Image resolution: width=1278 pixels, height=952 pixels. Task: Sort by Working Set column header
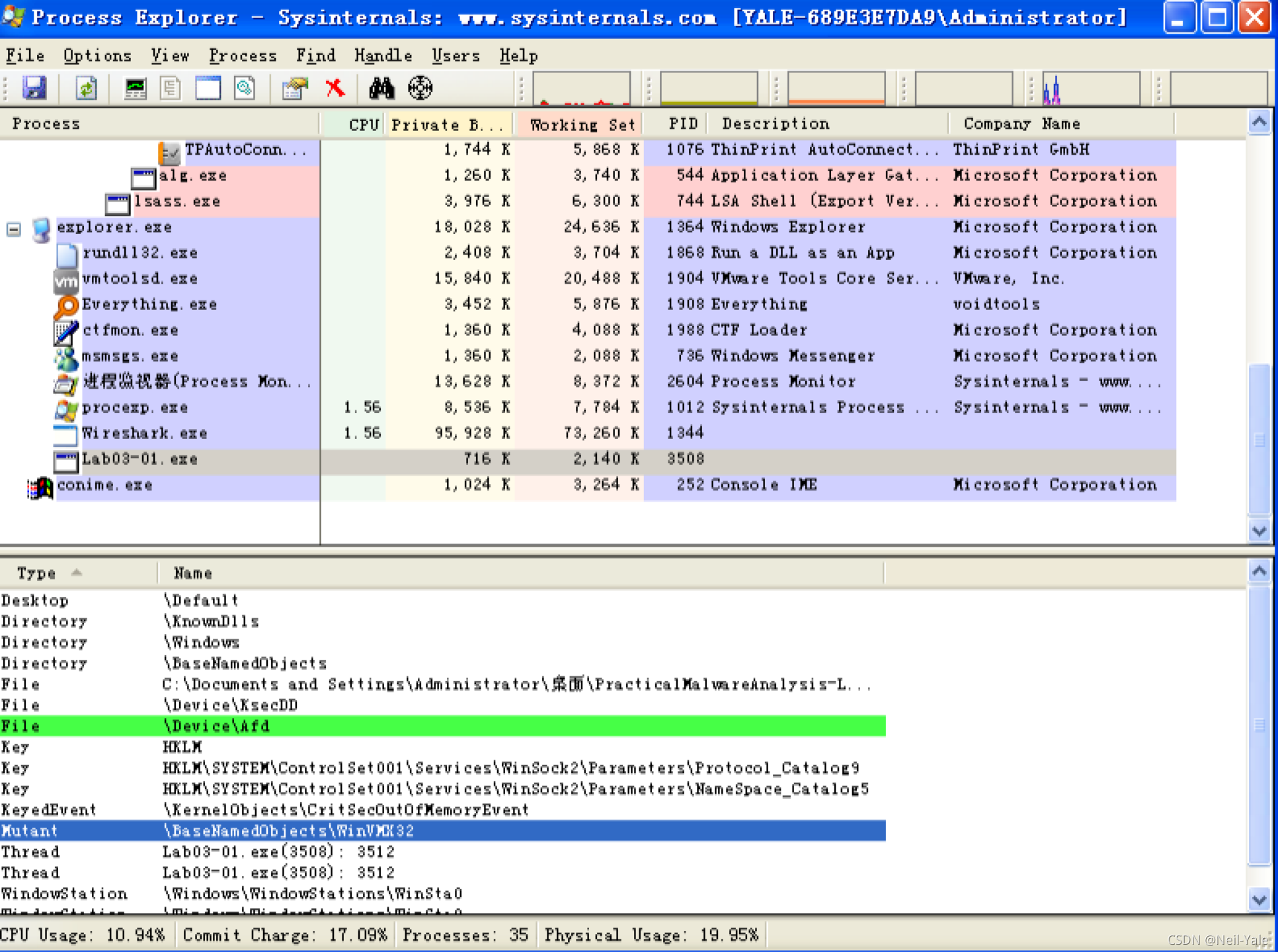579,124
